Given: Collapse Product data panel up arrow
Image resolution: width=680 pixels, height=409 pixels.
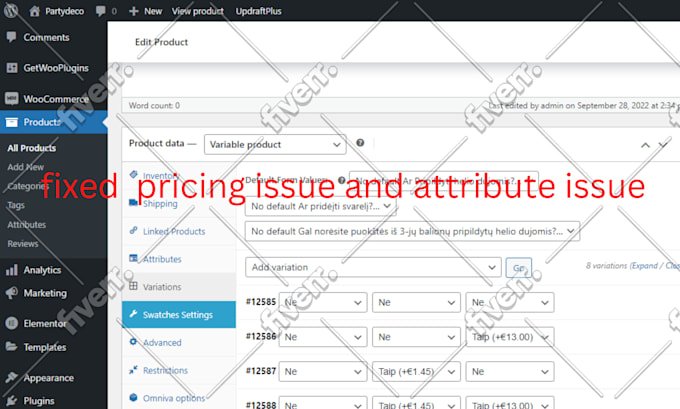Looking at the screenshot, I should [645, 145].
